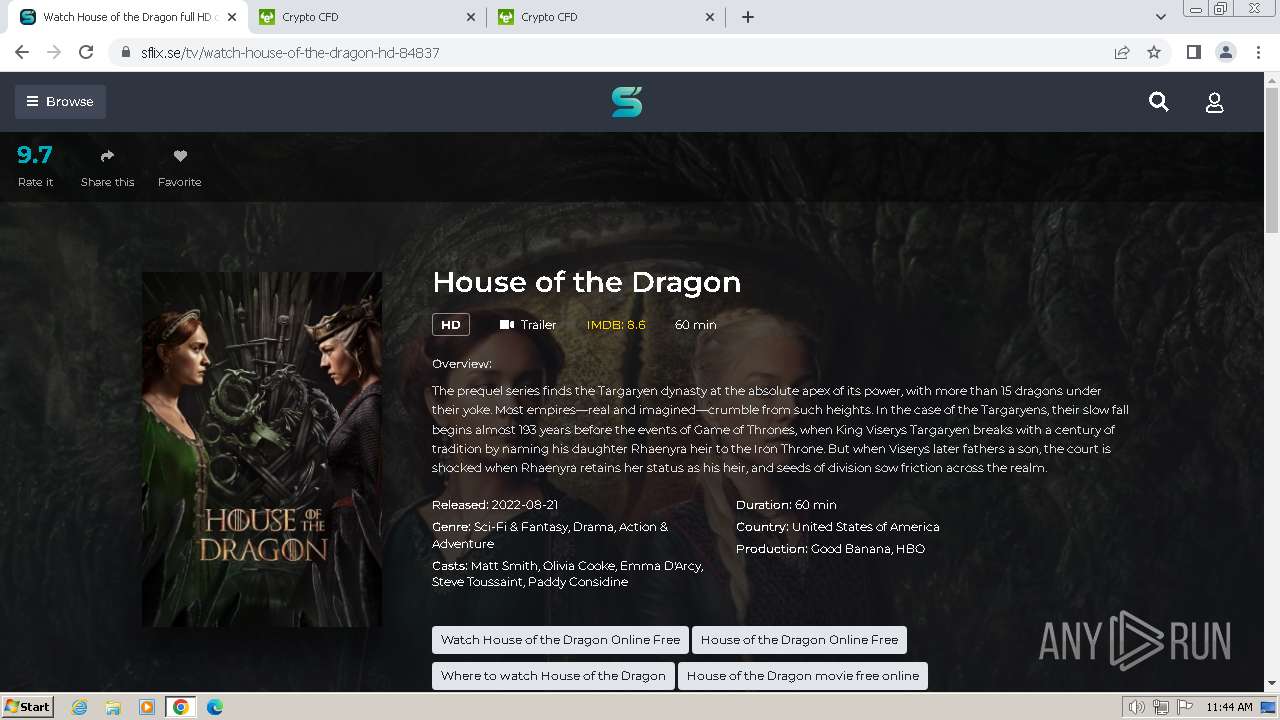1280x720 pixels.
Task: Click the IMDB: 8.6 rating text
Action: (616, 324)
